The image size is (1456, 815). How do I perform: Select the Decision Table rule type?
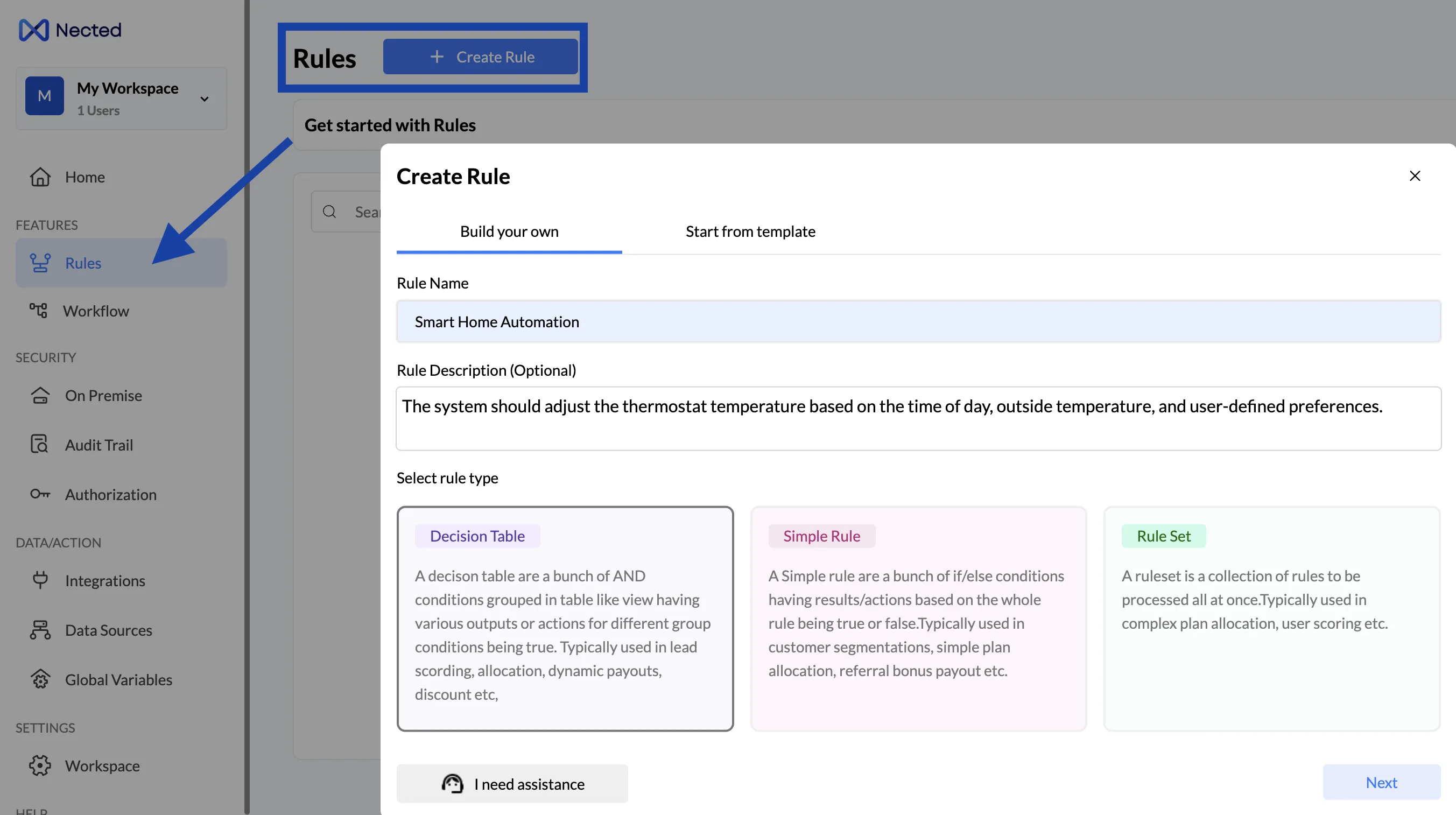click(x=565, y=619)
